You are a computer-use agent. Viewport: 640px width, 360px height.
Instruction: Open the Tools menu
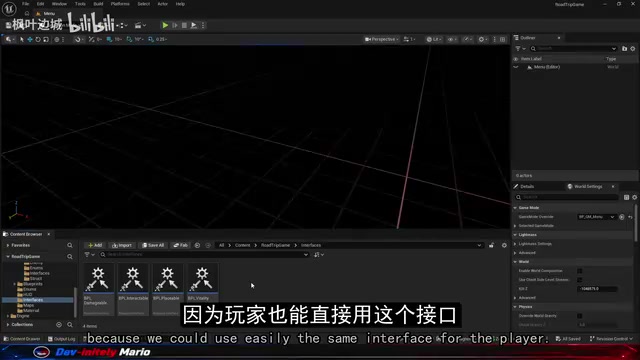click(x=80, y=4)
